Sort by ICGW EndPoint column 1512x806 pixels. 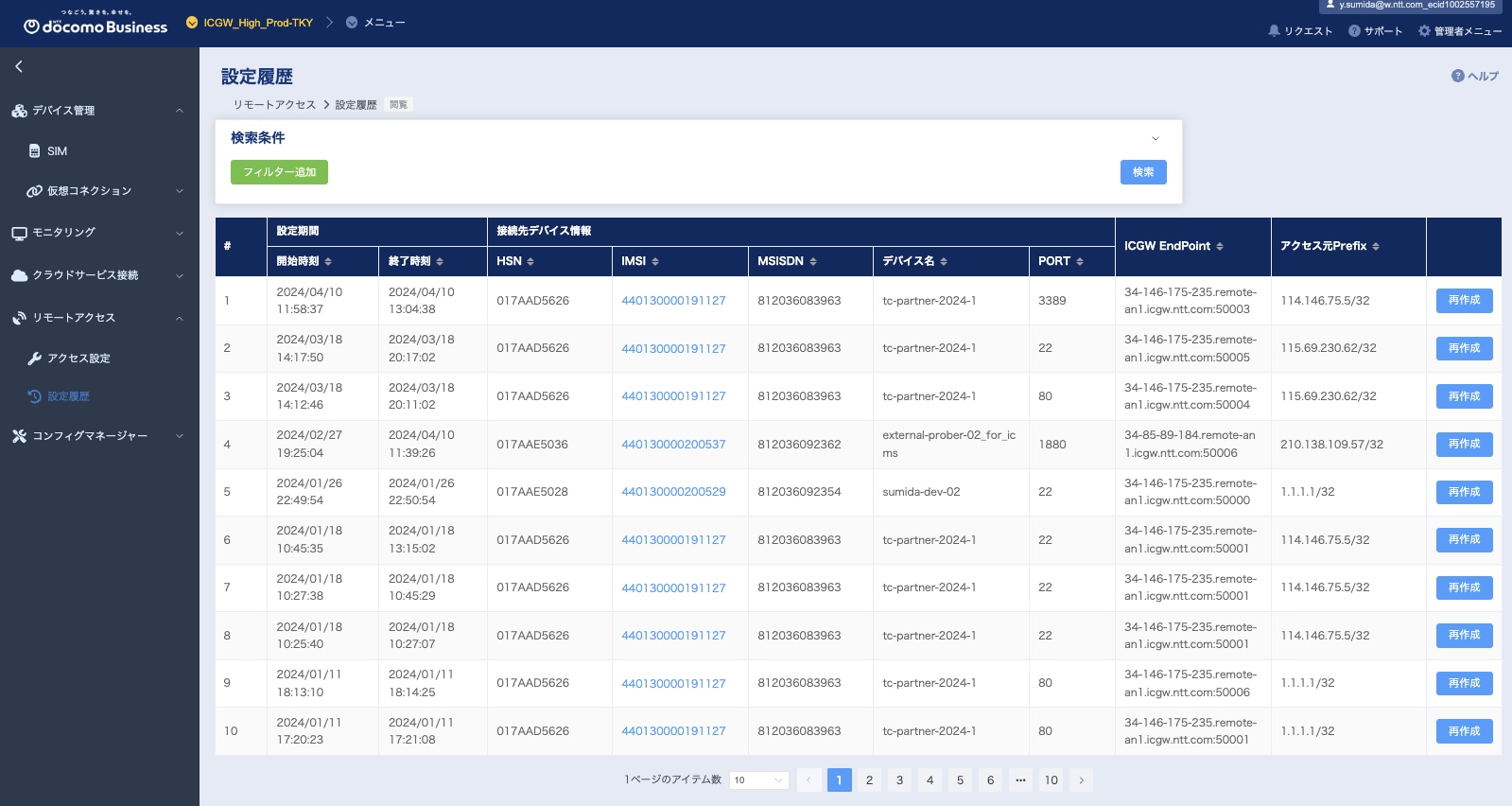point(1220,246)
